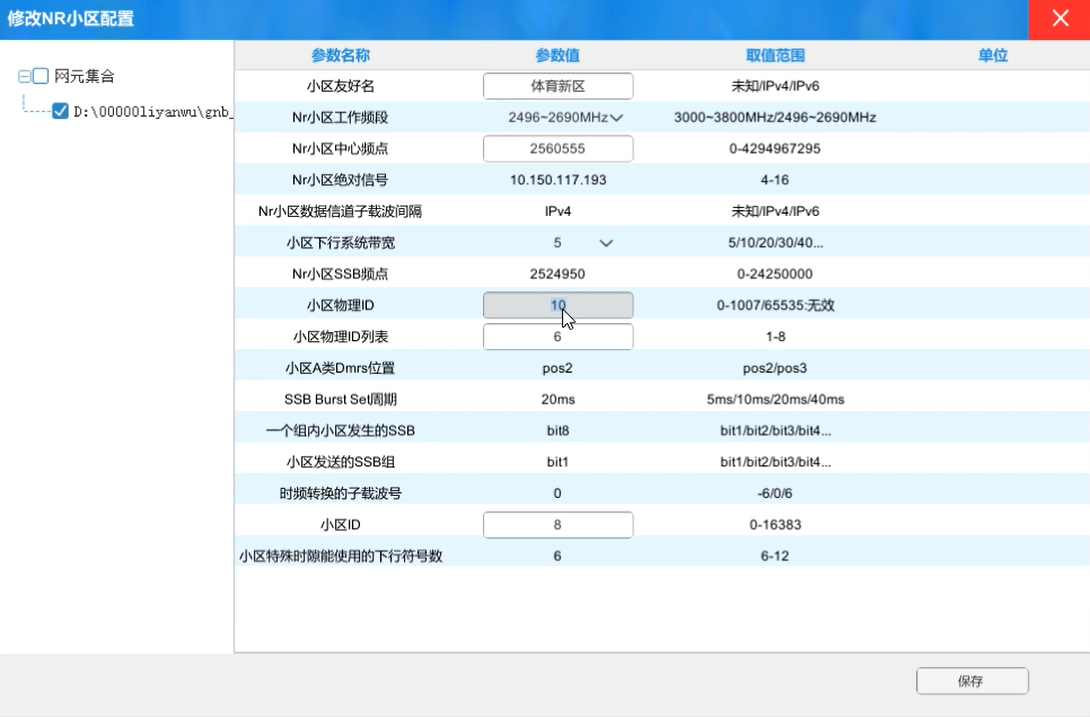Open the Nr小区工作频段 dropdown
The height and width of the screenshot is (717, 1090).
coord(616,118)
